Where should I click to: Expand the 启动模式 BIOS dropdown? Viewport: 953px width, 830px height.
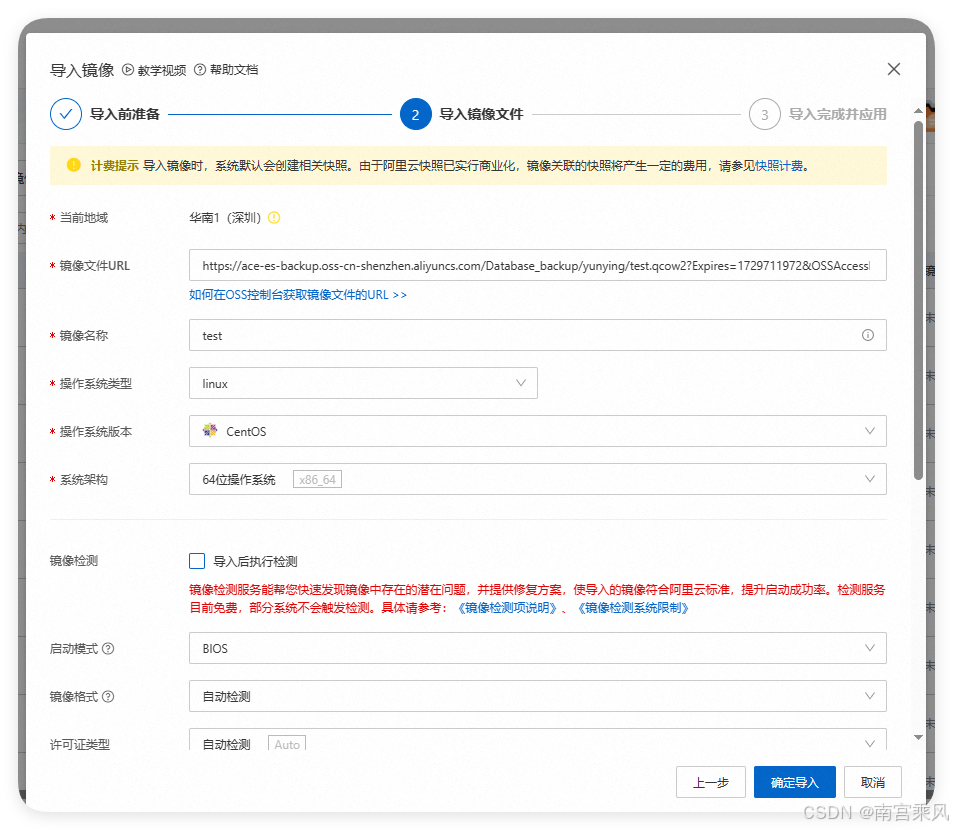[537, 648]
